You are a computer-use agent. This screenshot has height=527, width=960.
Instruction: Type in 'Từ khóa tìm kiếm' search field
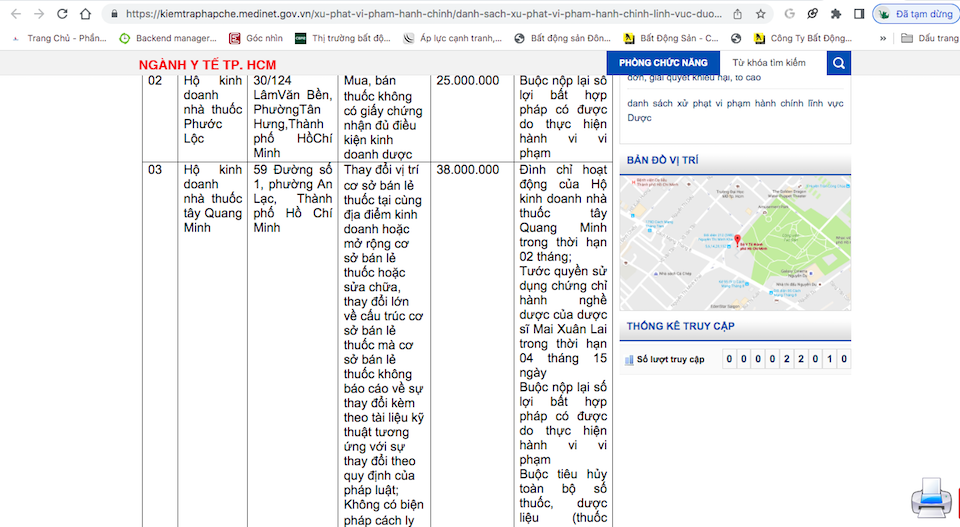tap(773, 63)
